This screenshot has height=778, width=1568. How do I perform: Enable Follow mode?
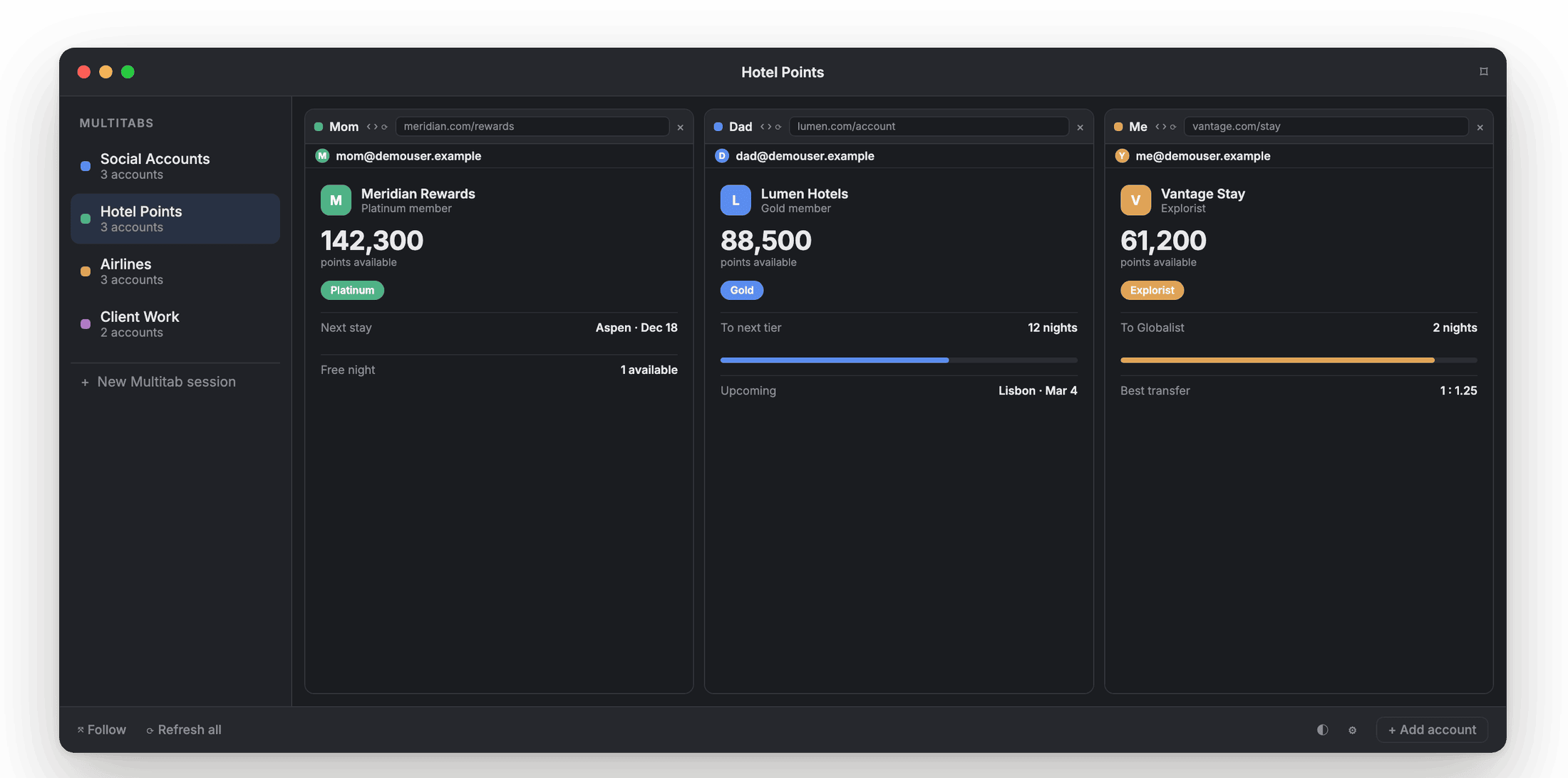[101, 730]
